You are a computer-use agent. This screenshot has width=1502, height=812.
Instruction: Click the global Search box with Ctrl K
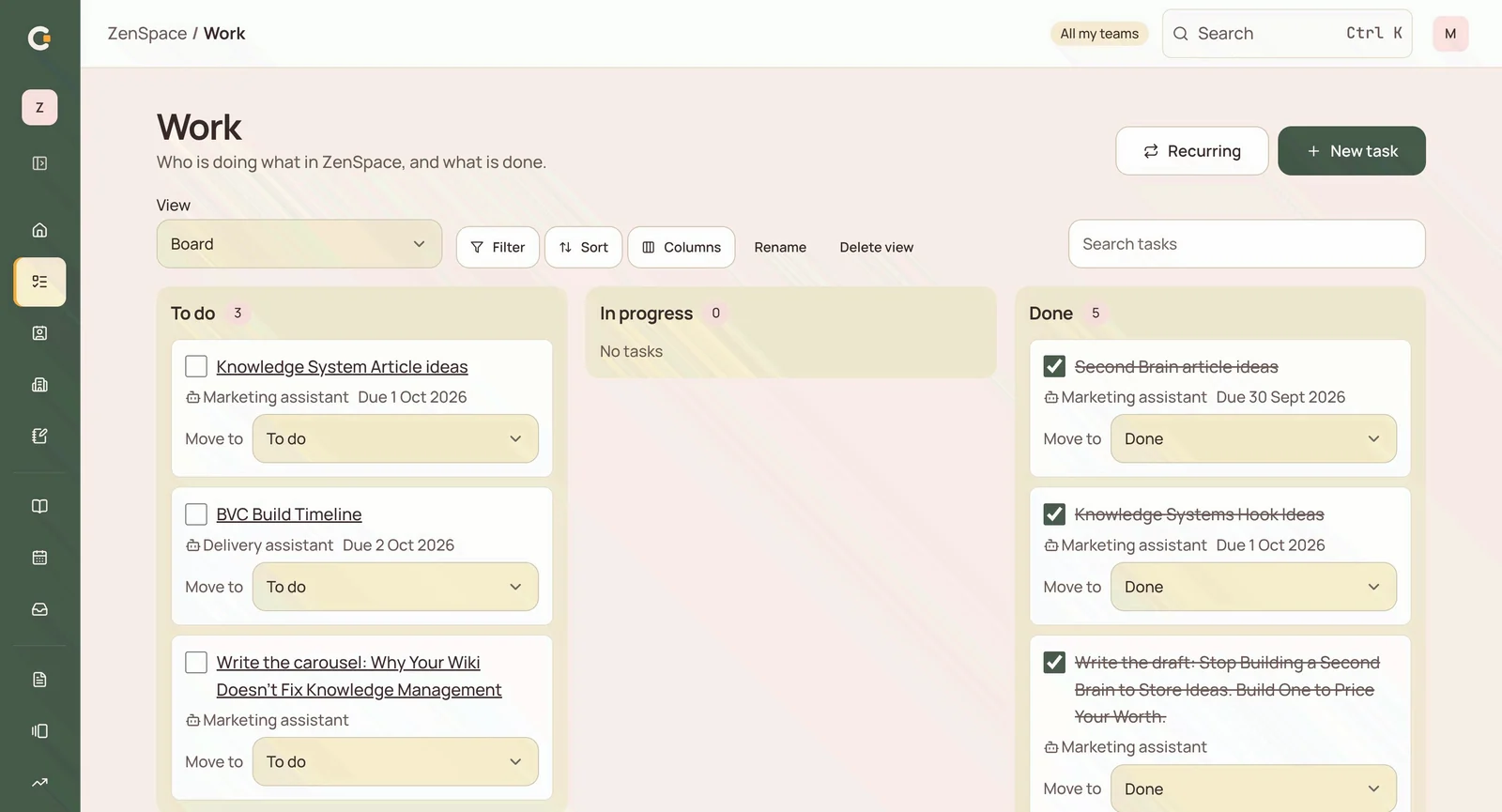1287,34
